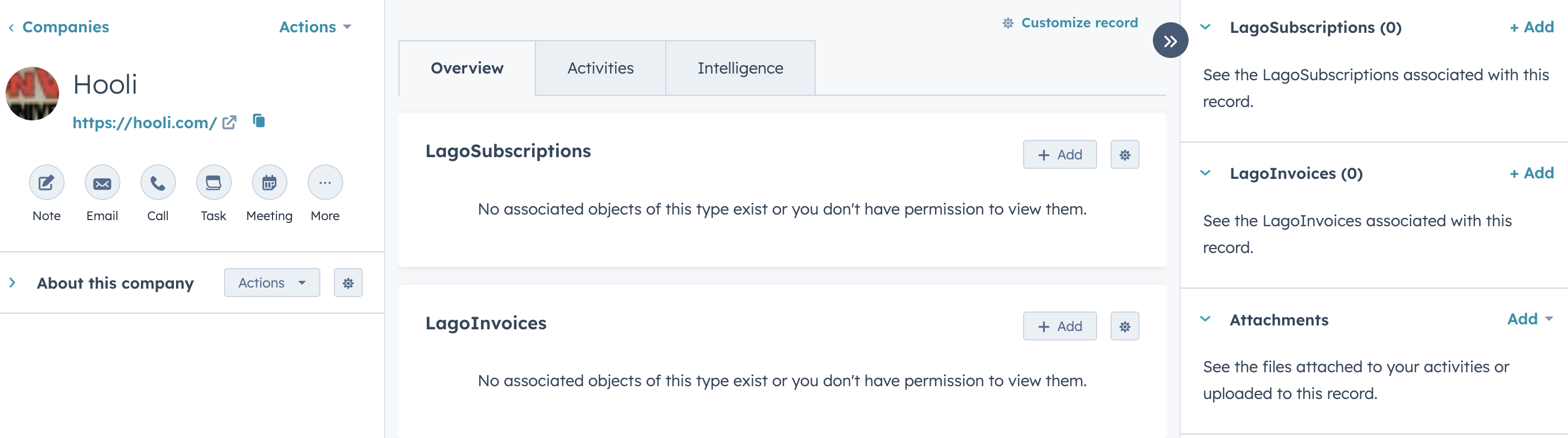Open the LagoSubscriptions card settings gear
The height and width of the screenshot is (438, 1568).
point(1124,154)
